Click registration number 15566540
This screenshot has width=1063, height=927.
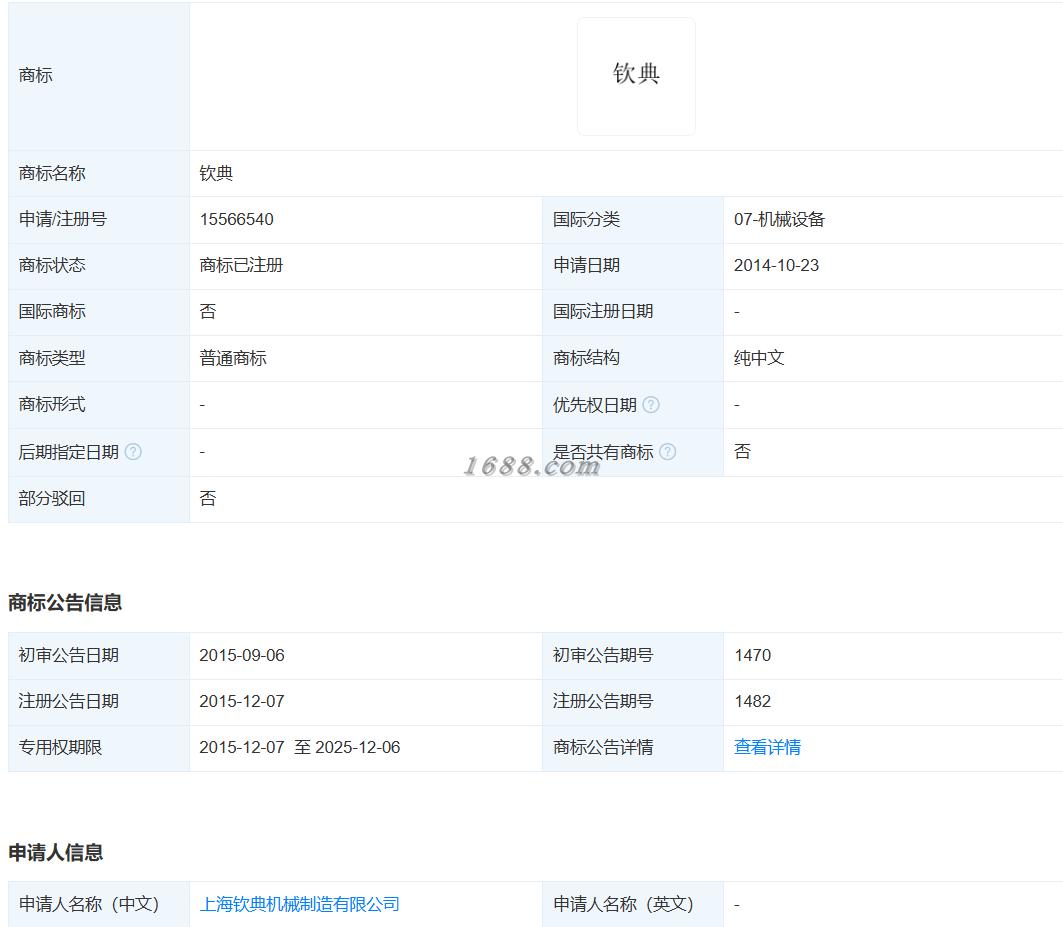237,219
